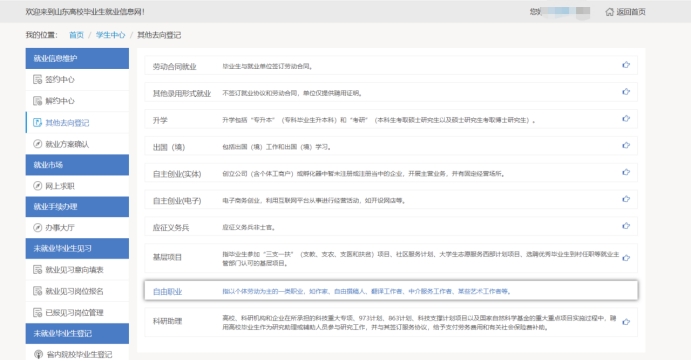Click the hand-pointer icon in 自主创业(实体) row

click(x=626, y=172)
